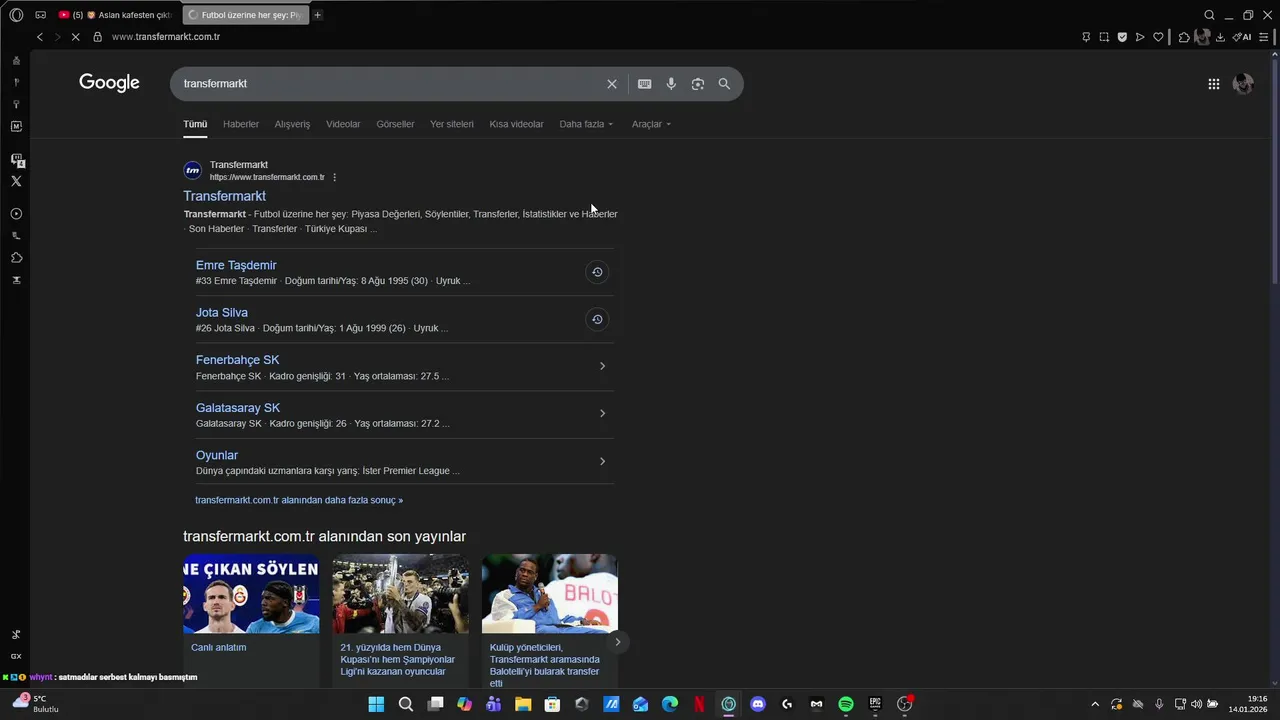Switch to Görseller tab
The image size is (1280, 720).
(395, 124)
